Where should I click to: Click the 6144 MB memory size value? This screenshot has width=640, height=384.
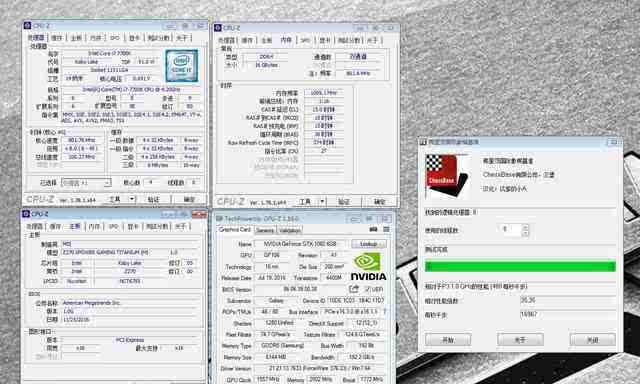pos(276,357)
